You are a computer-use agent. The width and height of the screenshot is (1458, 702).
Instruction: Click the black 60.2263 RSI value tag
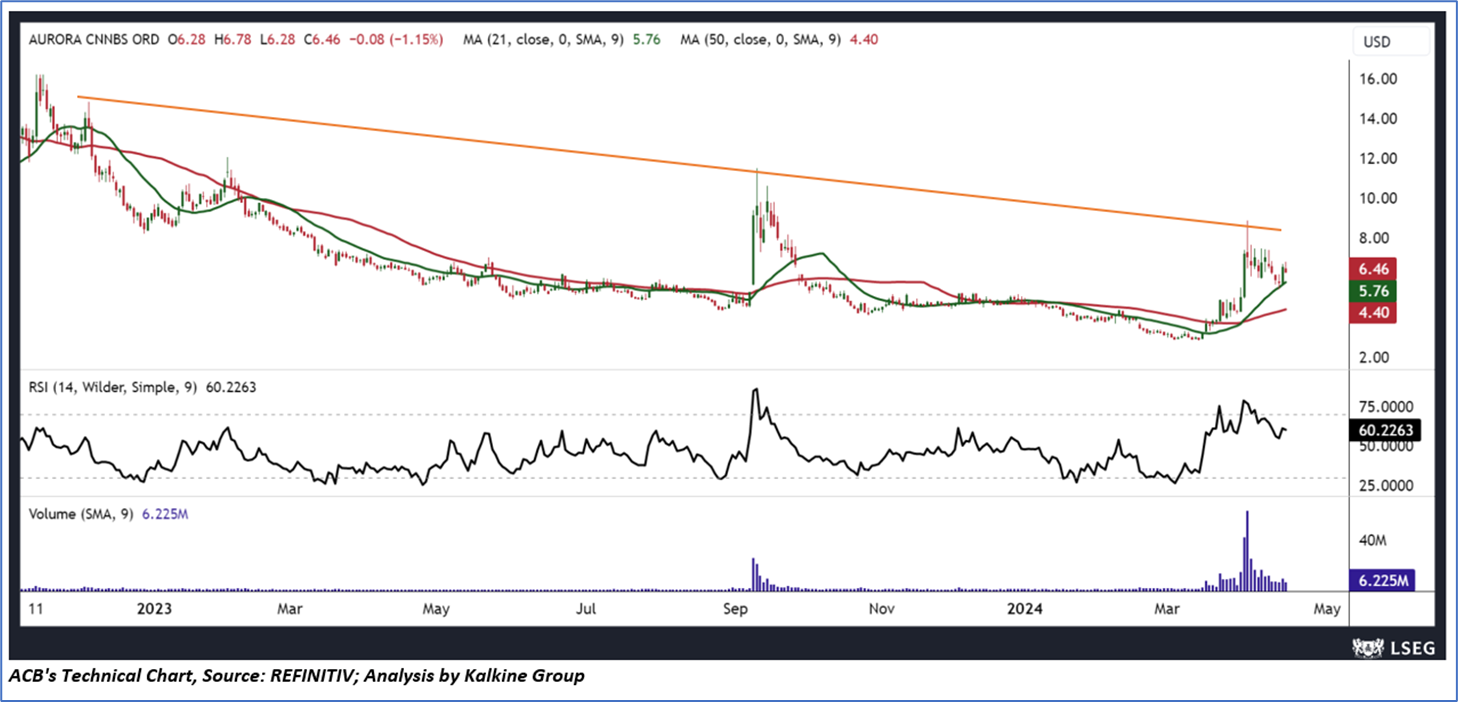pyautogui.click(x=1385, y=430)
